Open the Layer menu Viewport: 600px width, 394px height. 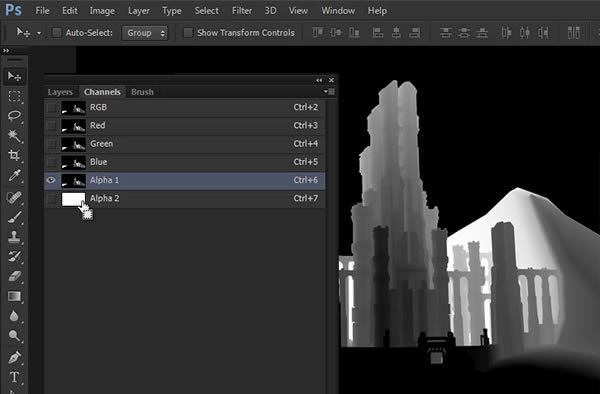[x=139, y=11]
